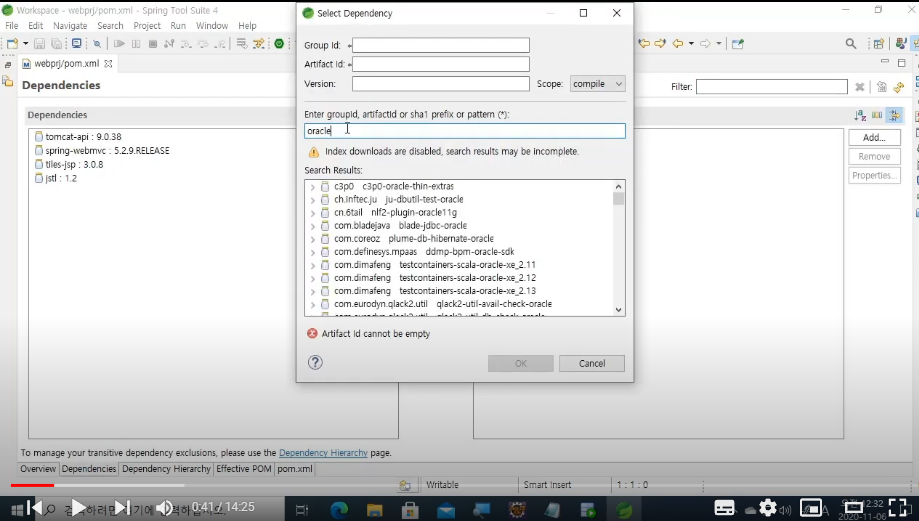Click the refresh arrows icon beside Filter
Screen dimensions: 919x521
pos(898,87)
